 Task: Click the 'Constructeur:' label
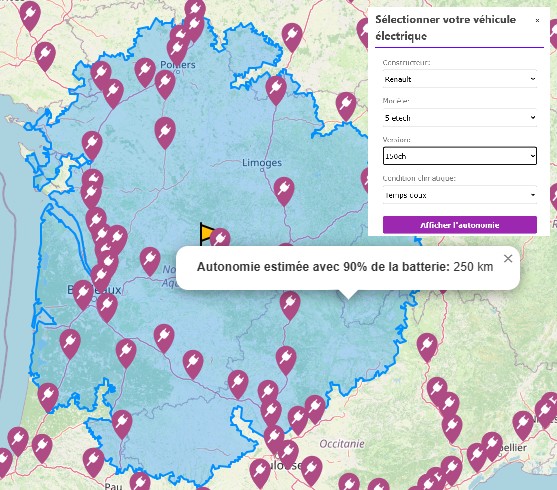pos(406,63)
